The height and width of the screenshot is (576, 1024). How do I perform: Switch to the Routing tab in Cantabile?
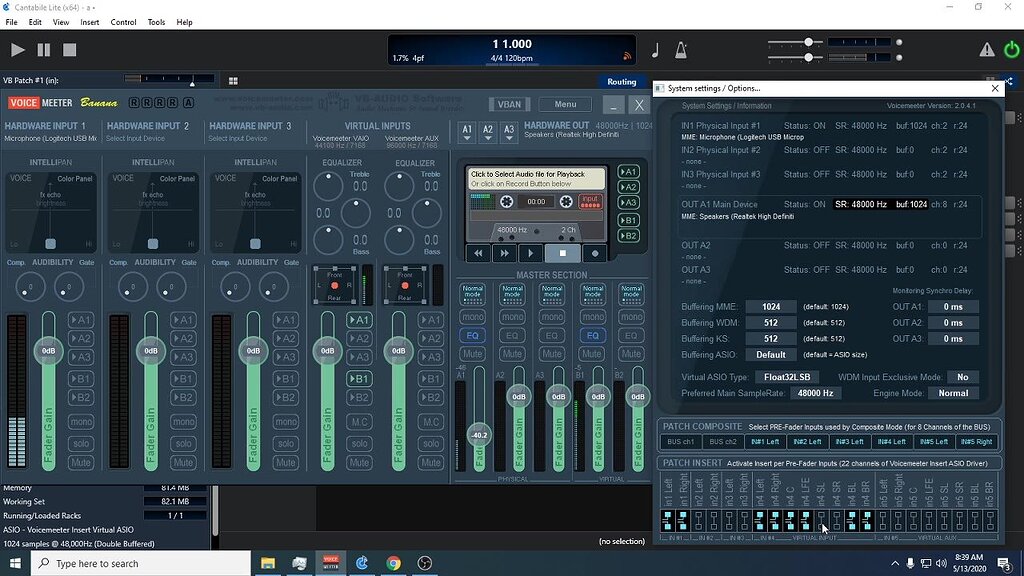pos(622,82)
